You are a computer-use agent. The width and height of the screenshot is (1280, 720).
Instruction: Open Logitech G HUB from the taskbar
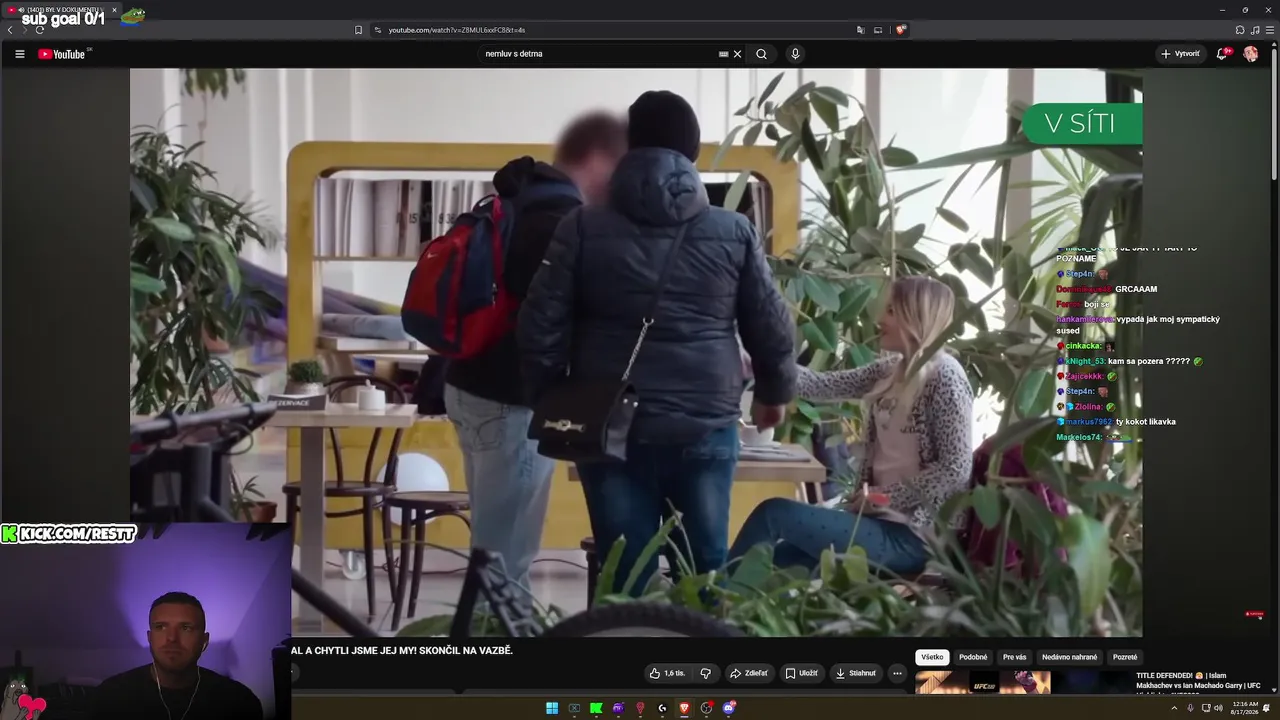click(662, 708)
